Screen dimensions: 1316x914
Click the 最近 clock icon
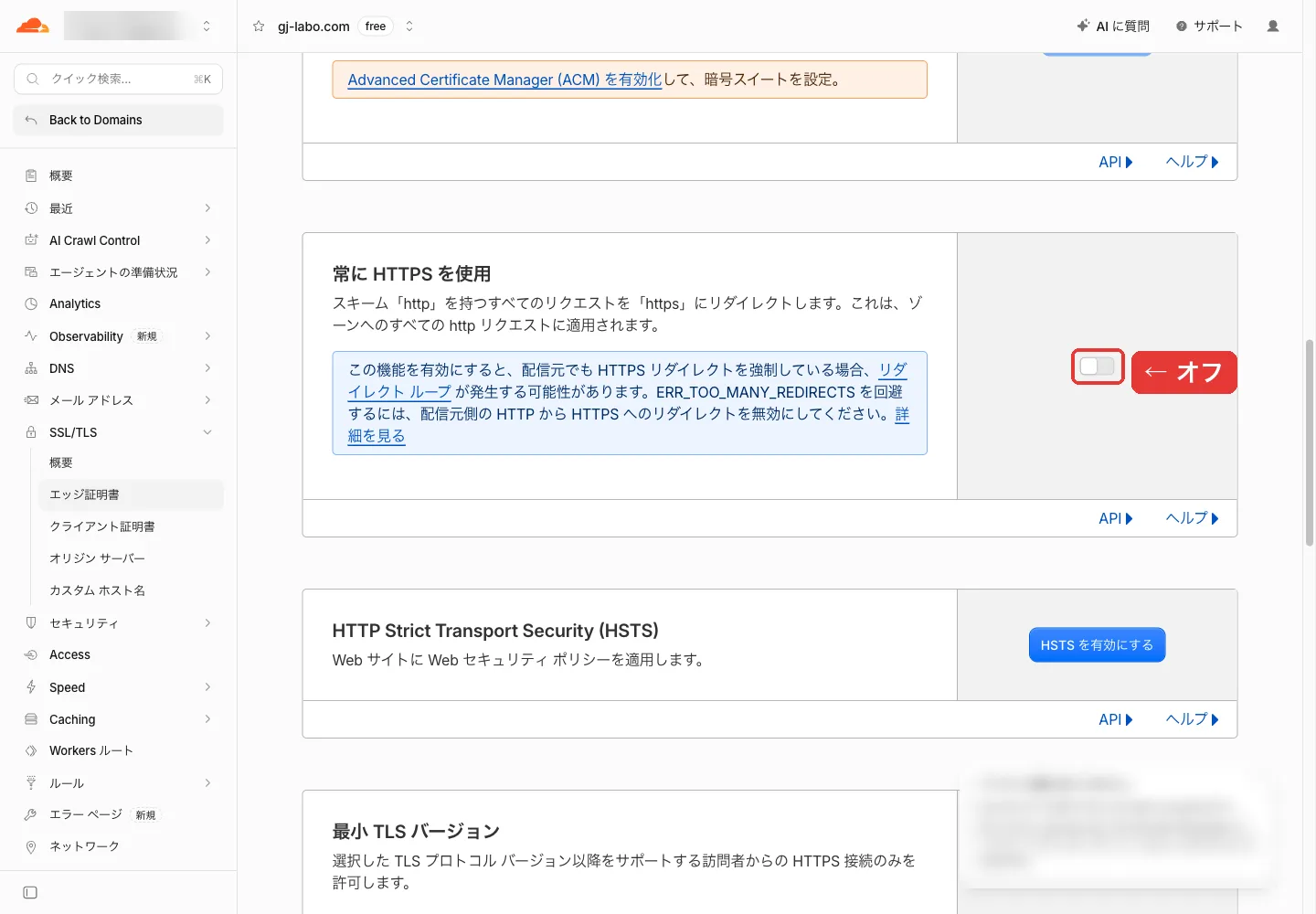[31, 208]
